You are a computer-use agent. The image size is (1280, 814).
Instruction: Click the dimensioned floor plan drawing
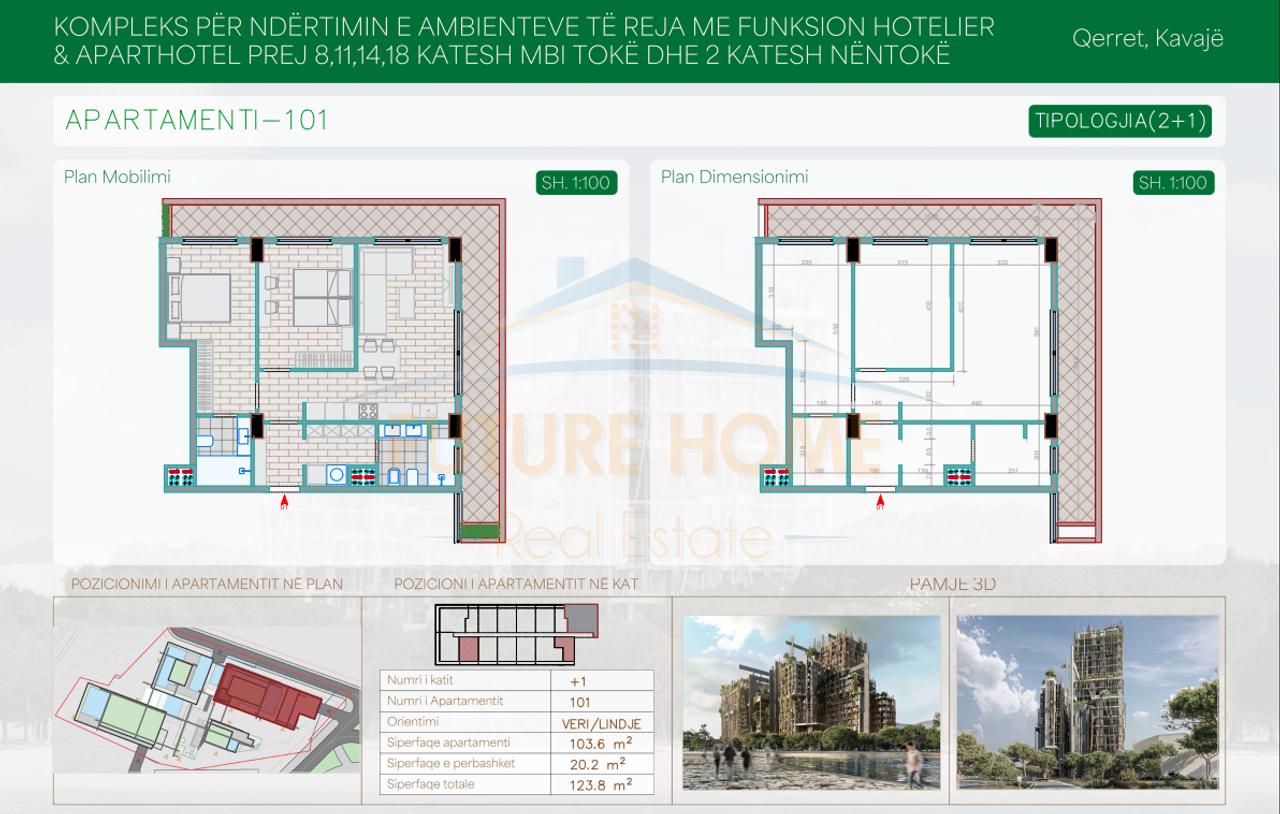(927, 370)
